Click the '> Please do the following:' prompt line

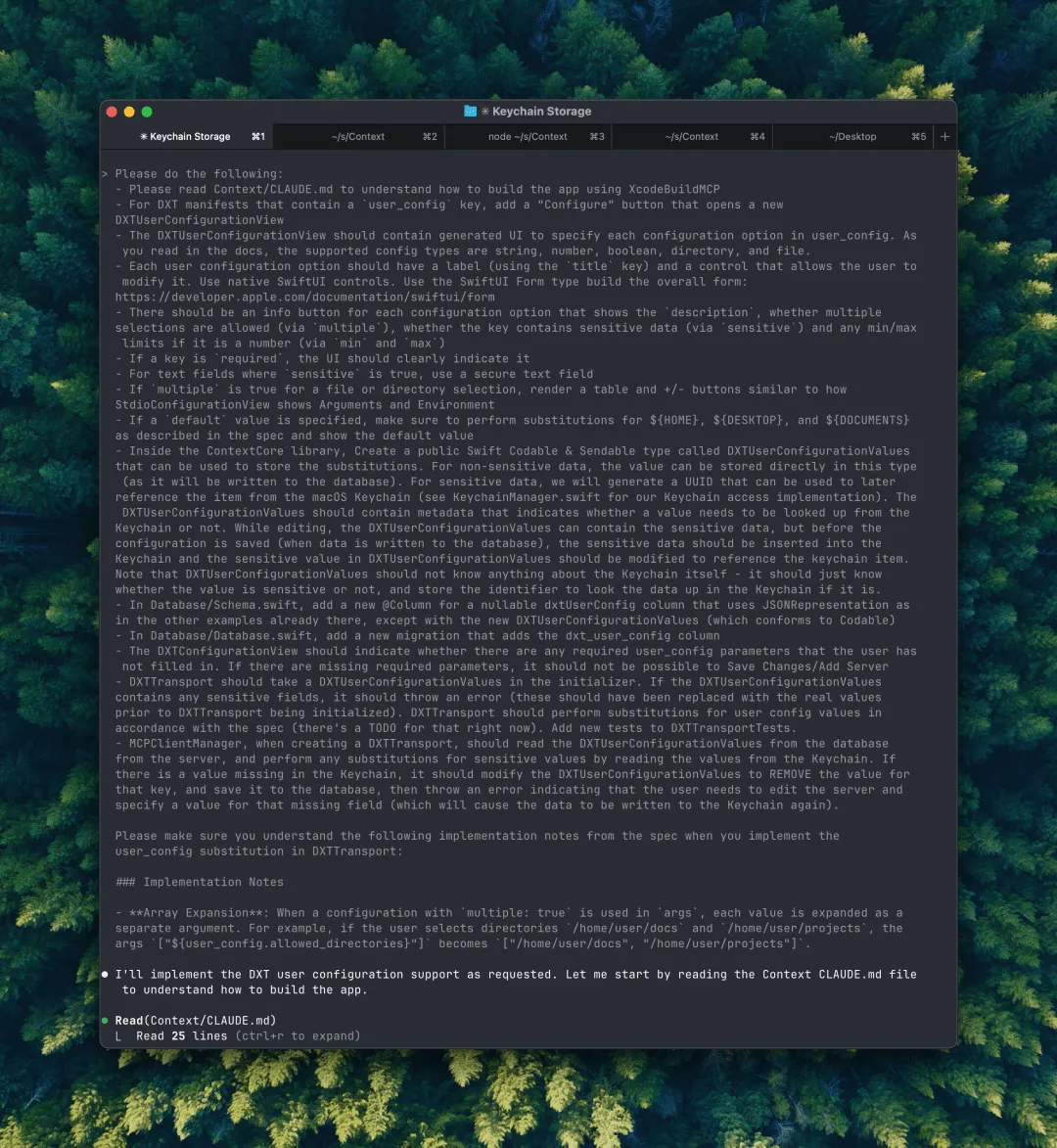(x=193, y=174)
